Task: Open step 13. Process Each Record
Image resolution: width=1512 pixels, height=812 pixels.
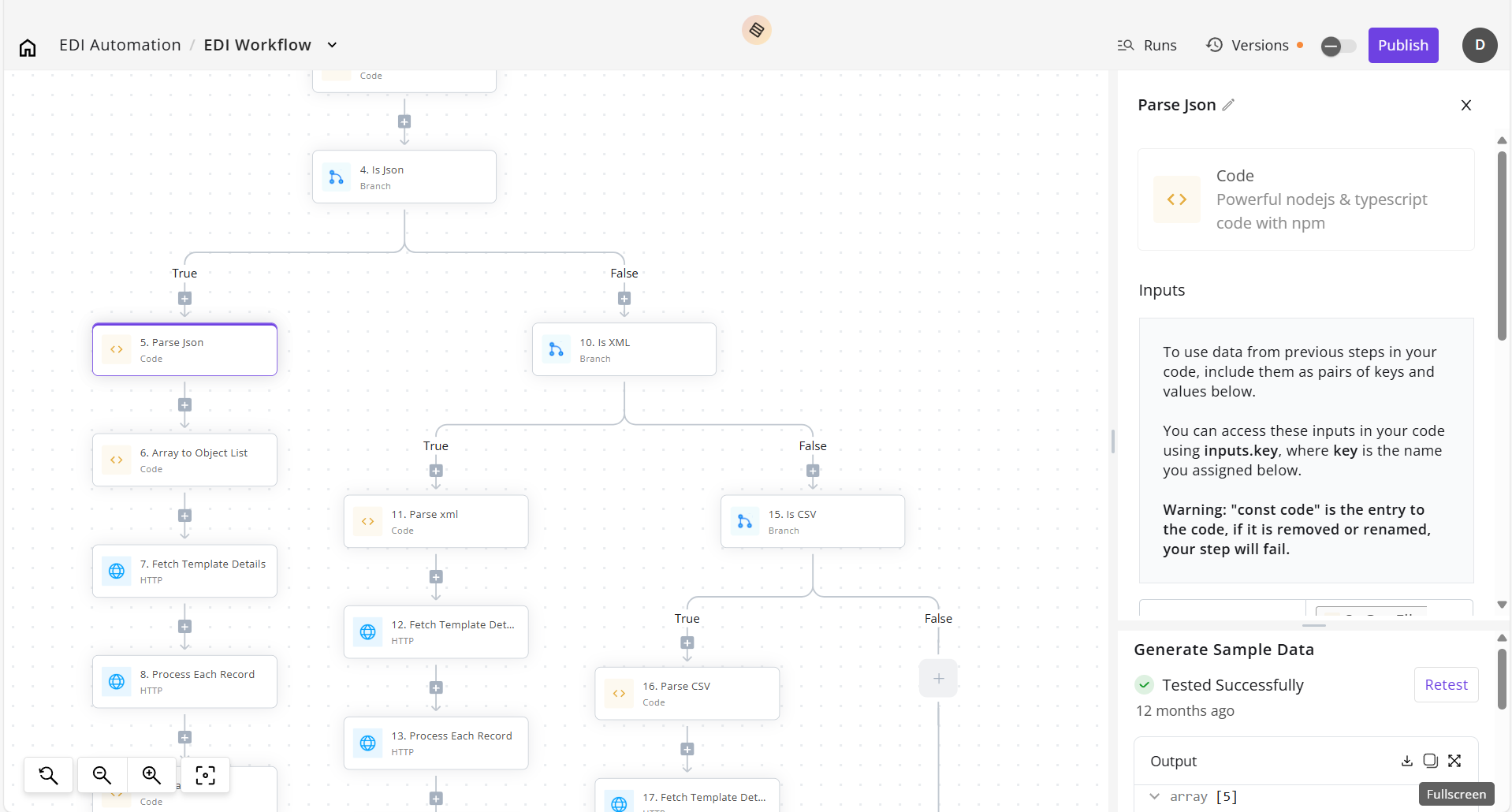Action: 436,743
